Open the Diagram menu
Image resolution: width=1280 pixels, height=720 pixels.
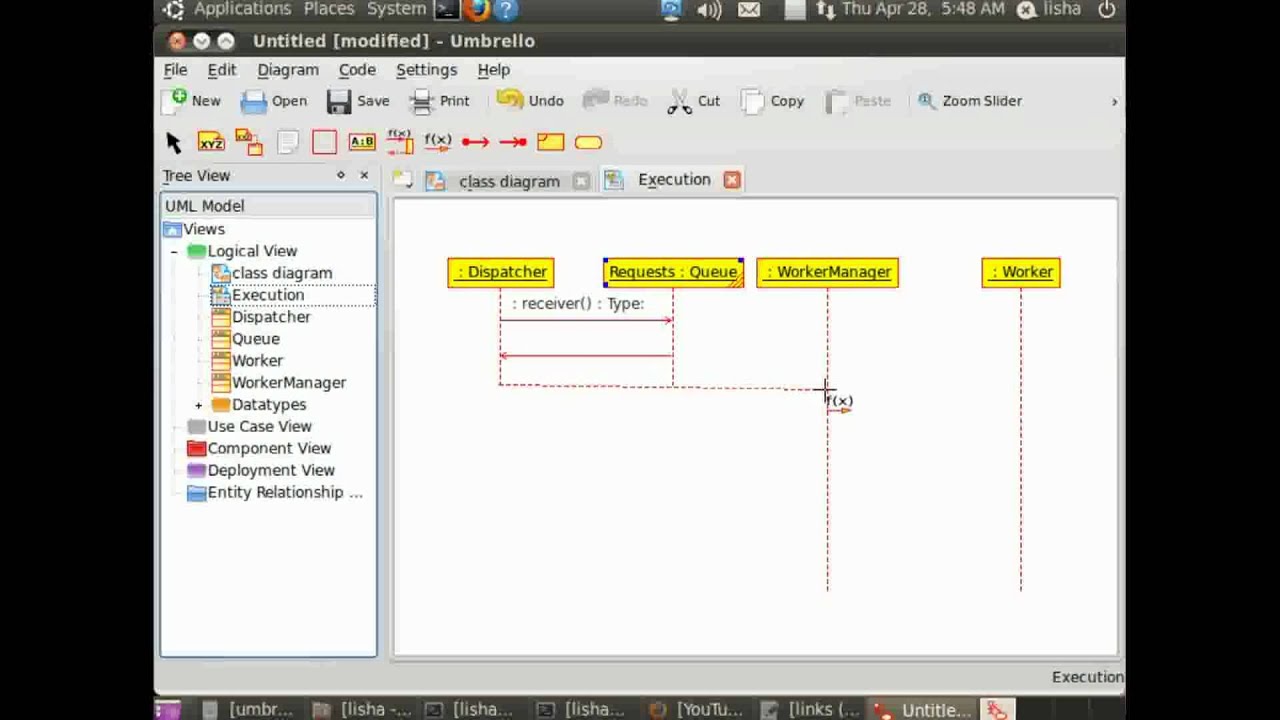point(288,70)
